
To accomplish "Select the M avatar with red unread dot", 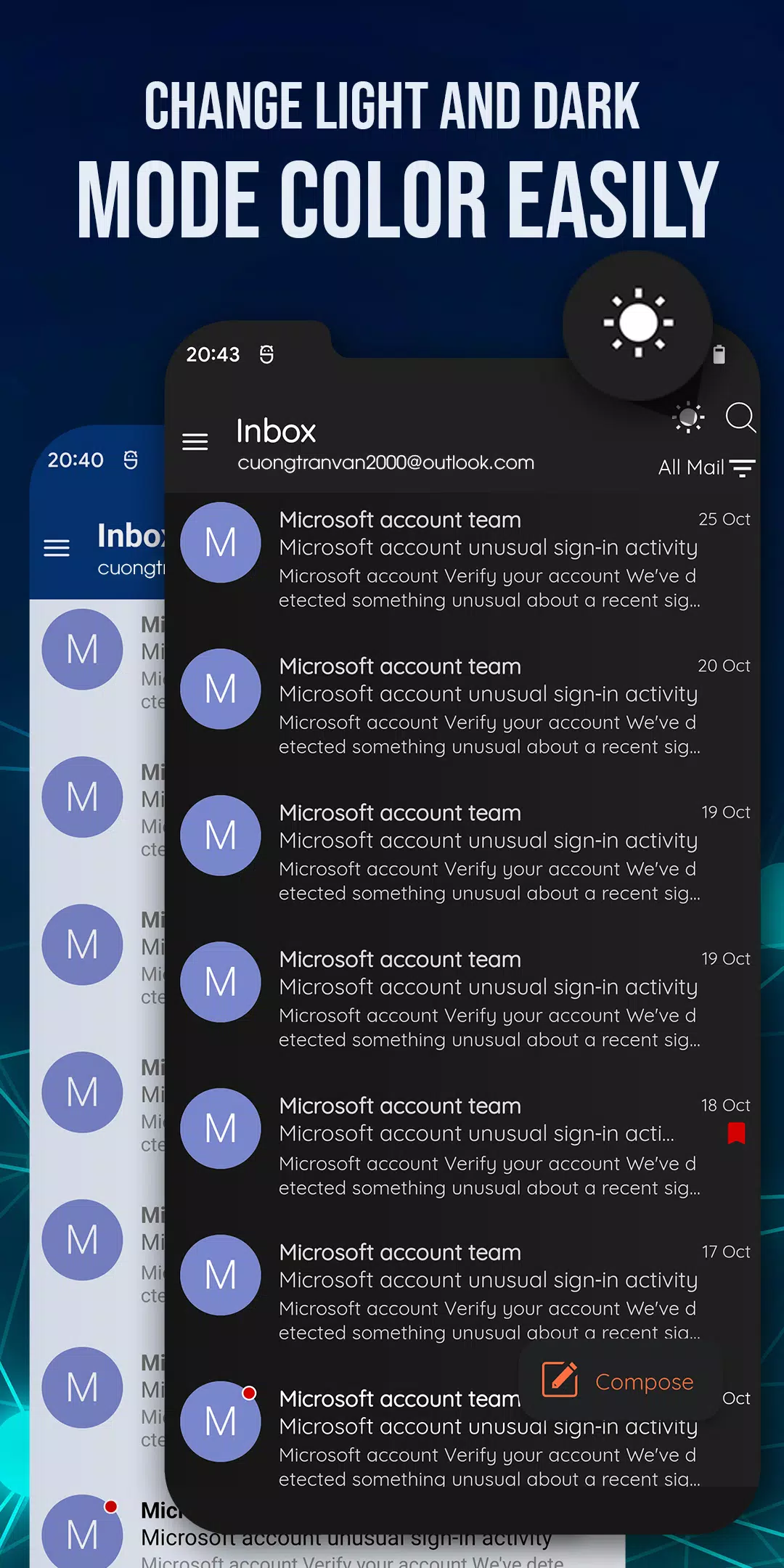I will pos(221,1421).
